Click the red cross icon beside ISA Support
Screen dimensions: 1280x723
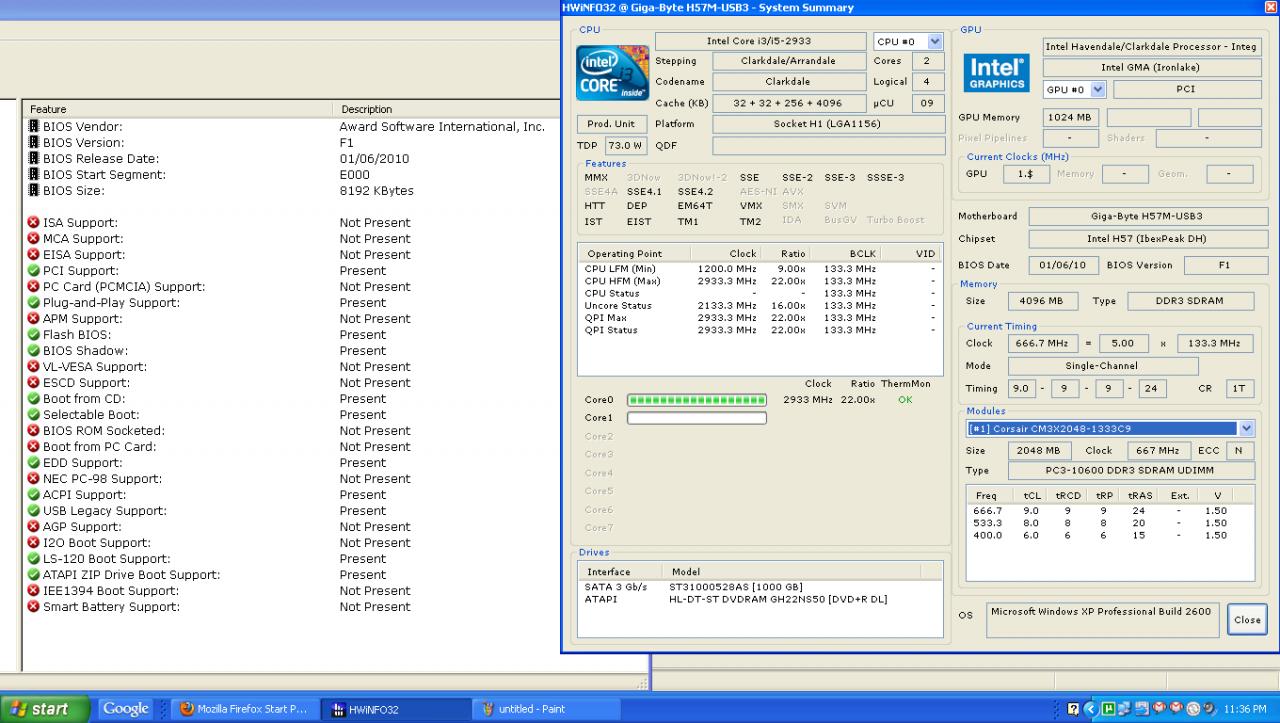(x=34, y=223)
